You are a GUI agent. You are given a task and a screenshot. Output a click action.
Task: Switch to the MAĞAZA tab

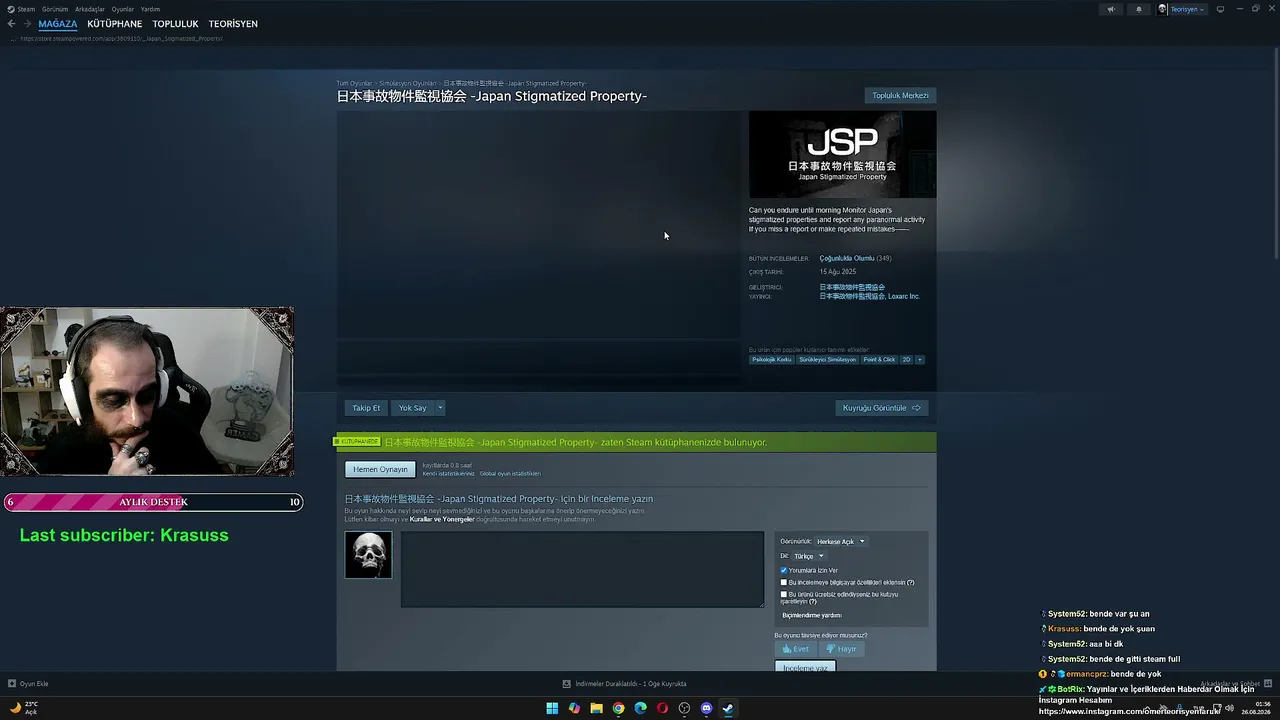(58, 24)
